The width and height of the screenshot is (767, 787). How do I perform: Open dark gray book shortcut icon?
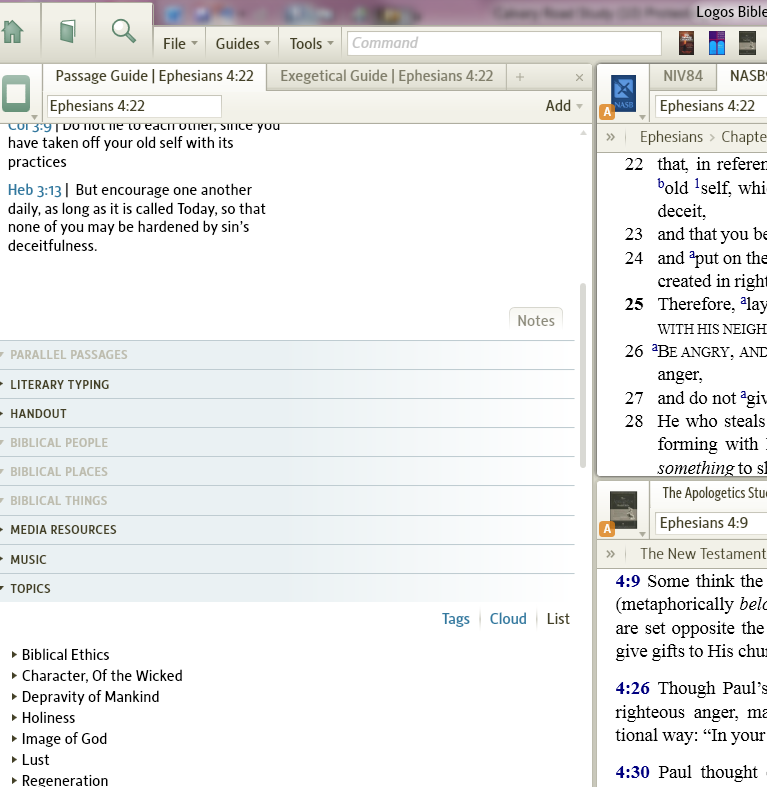(747, 43)
